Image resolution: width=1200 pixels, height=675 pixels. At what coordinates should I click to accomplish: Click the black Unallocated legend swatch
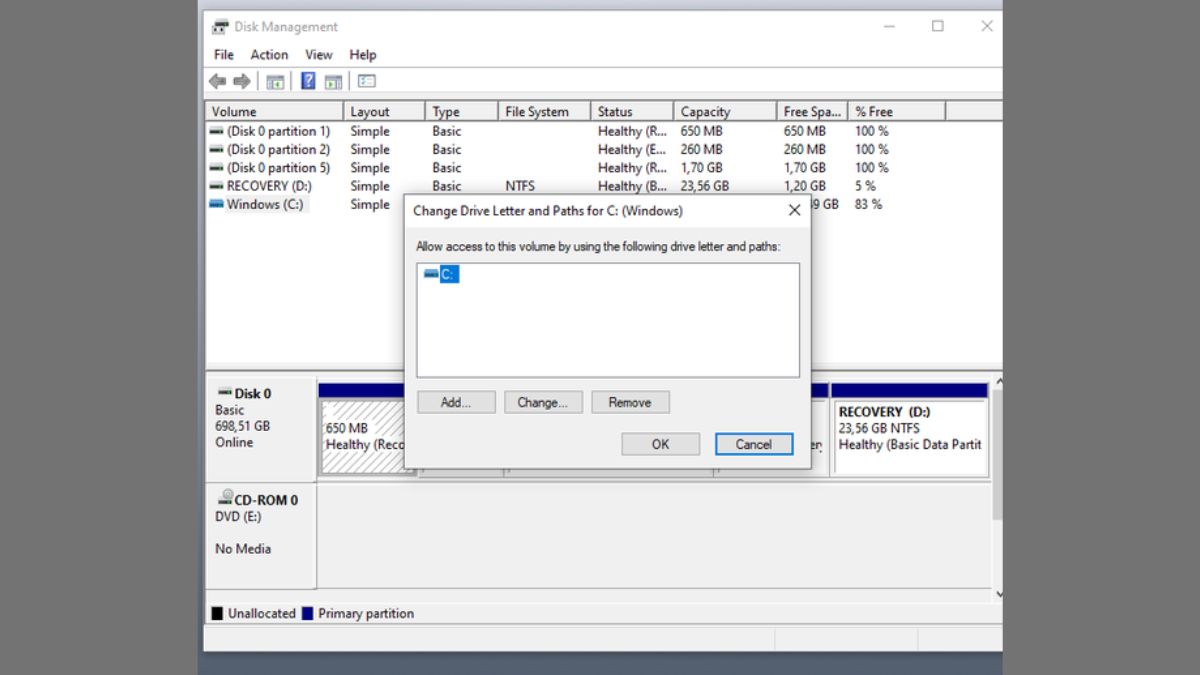tap(217, 613)
